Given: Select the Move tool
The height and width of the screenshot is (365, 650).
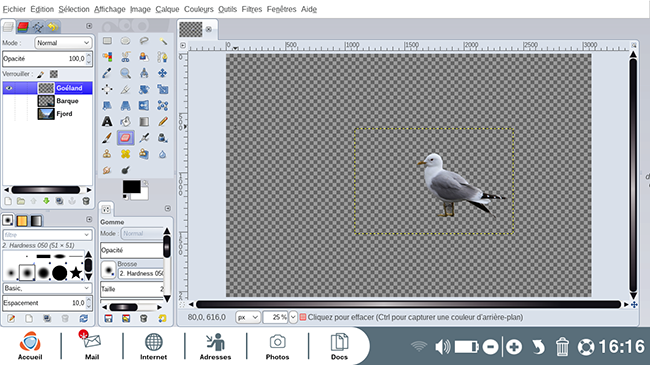Looking at the screenshot, I should click(x=162, y=73).
